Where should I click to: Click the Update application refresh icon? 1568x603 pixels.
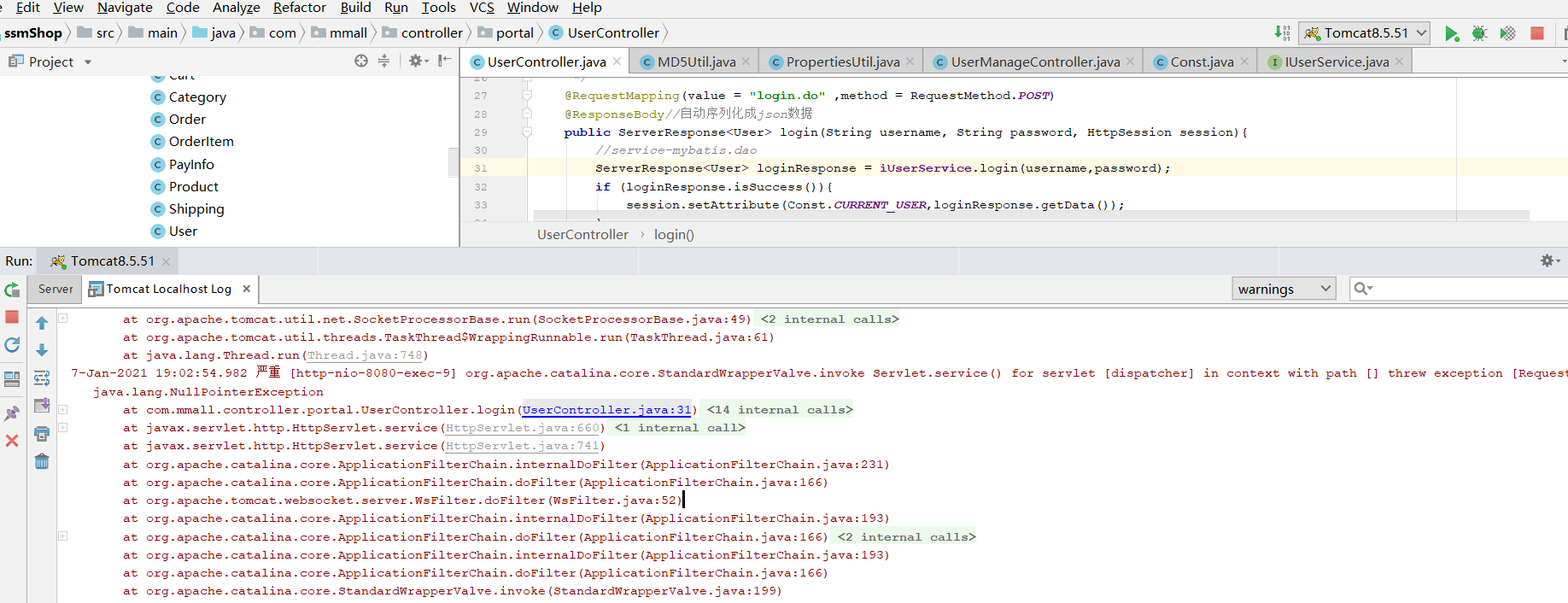[12, 345]
